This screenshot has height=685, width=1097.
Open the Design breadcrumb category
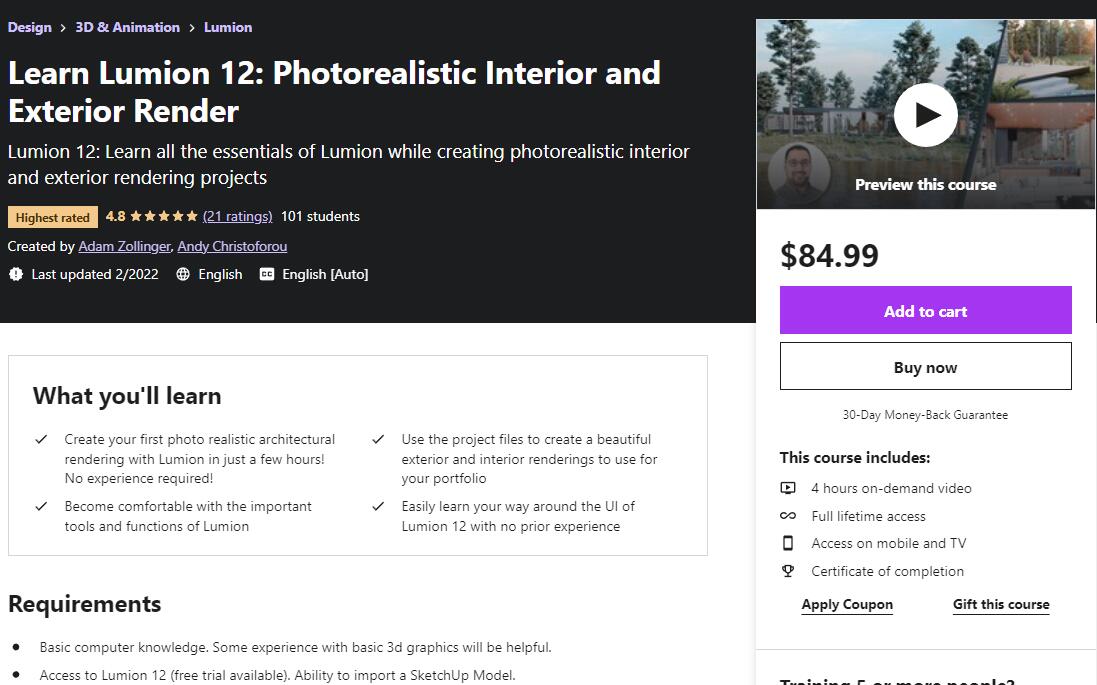point(29,27)
